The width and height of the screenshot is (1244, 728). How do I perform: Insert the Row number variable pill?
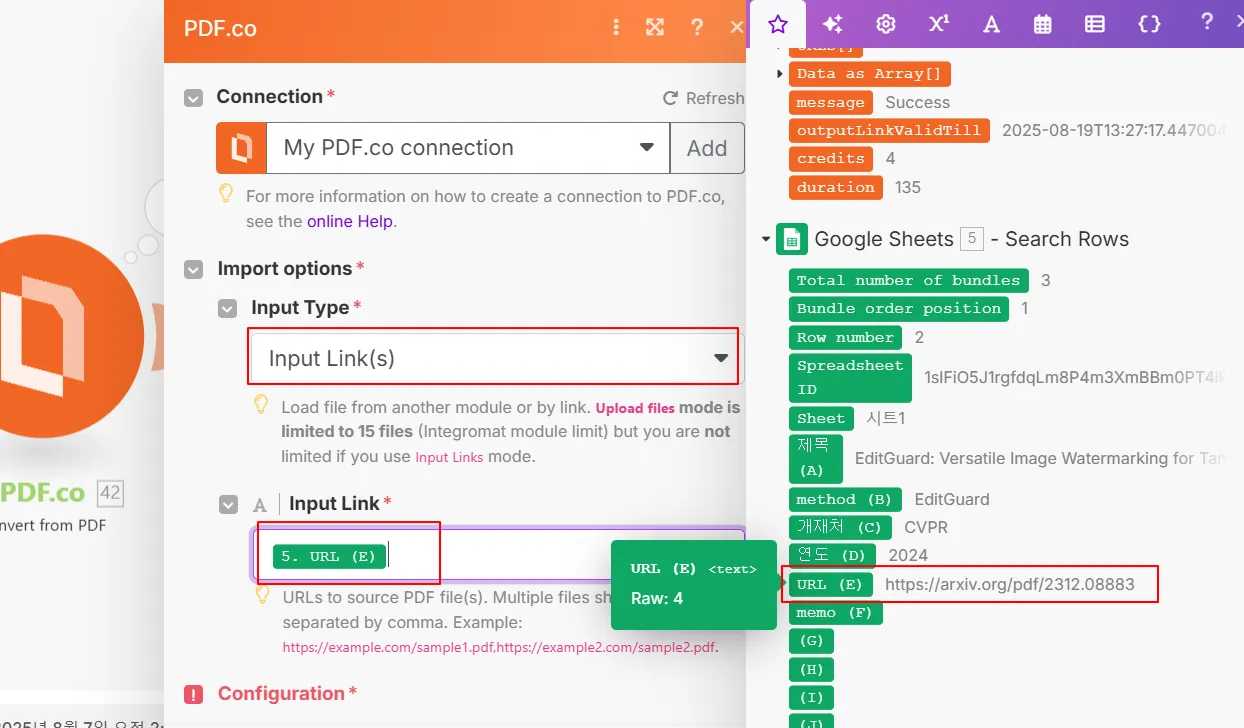tap(845, 337)
